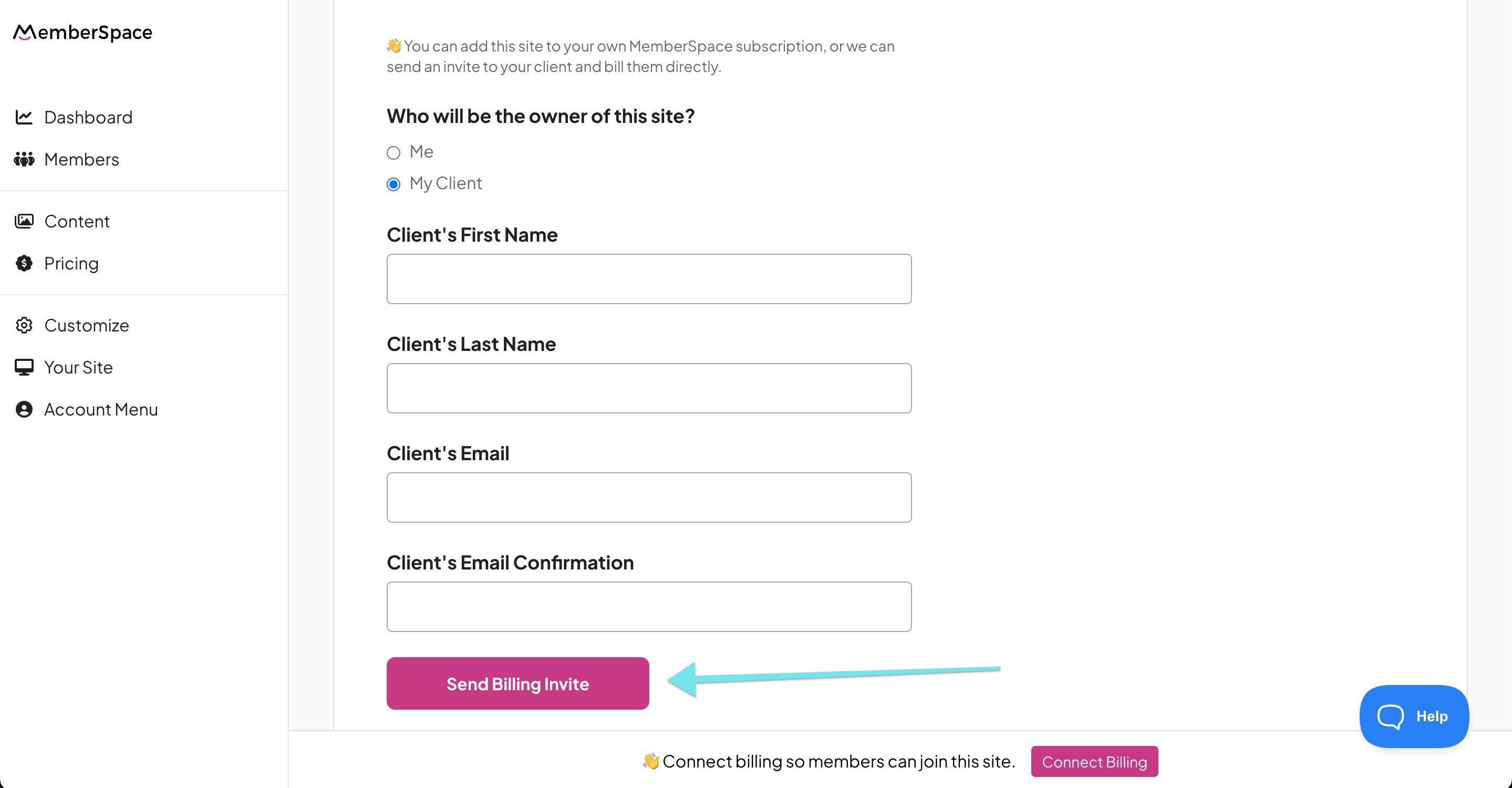Click the Connect Billing button
The image size is (1512, 788).
click(x=1094, y=762)
